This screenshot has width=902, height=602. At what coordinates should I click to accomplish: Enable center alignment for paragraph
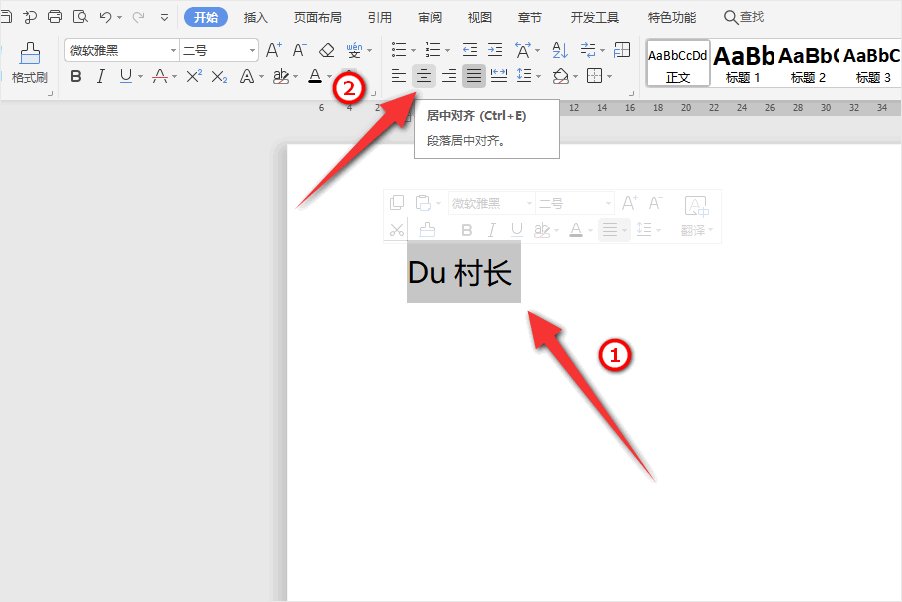[424, 76]
